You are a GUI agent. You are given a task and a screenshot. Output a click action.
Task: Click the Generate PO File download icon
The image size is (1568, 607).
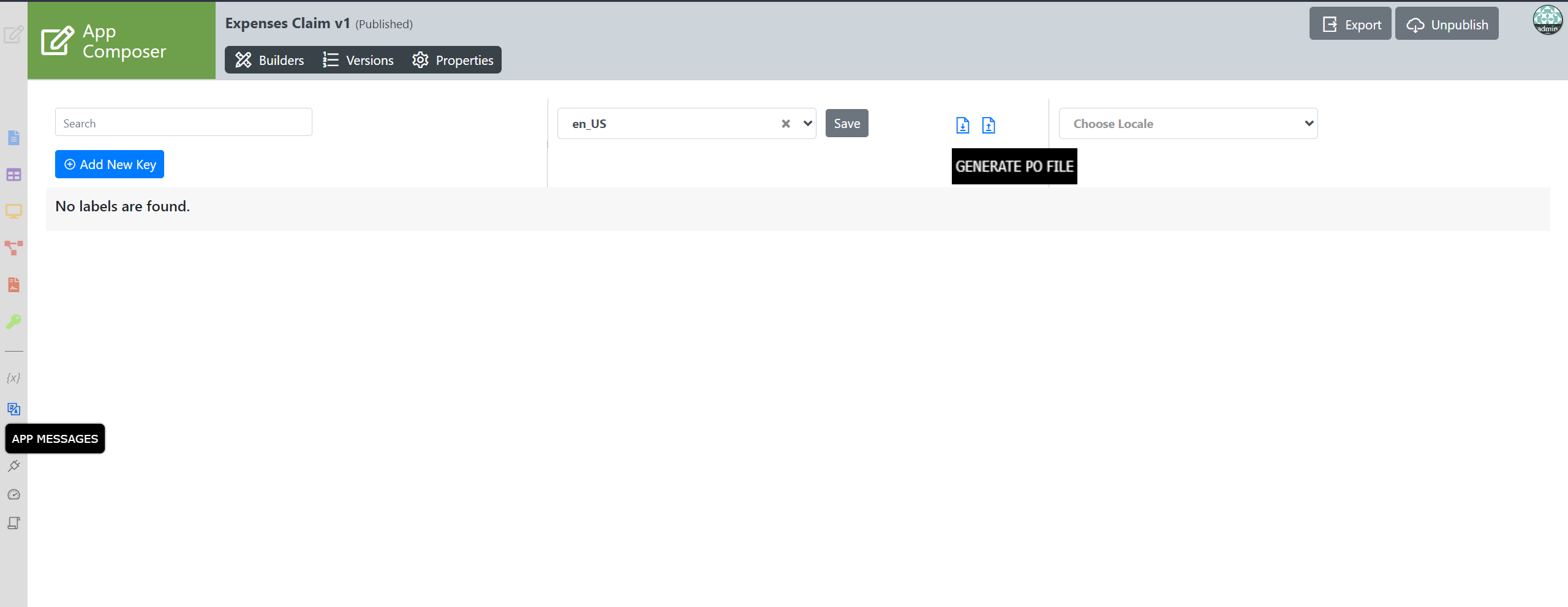[x=963, y=125]
